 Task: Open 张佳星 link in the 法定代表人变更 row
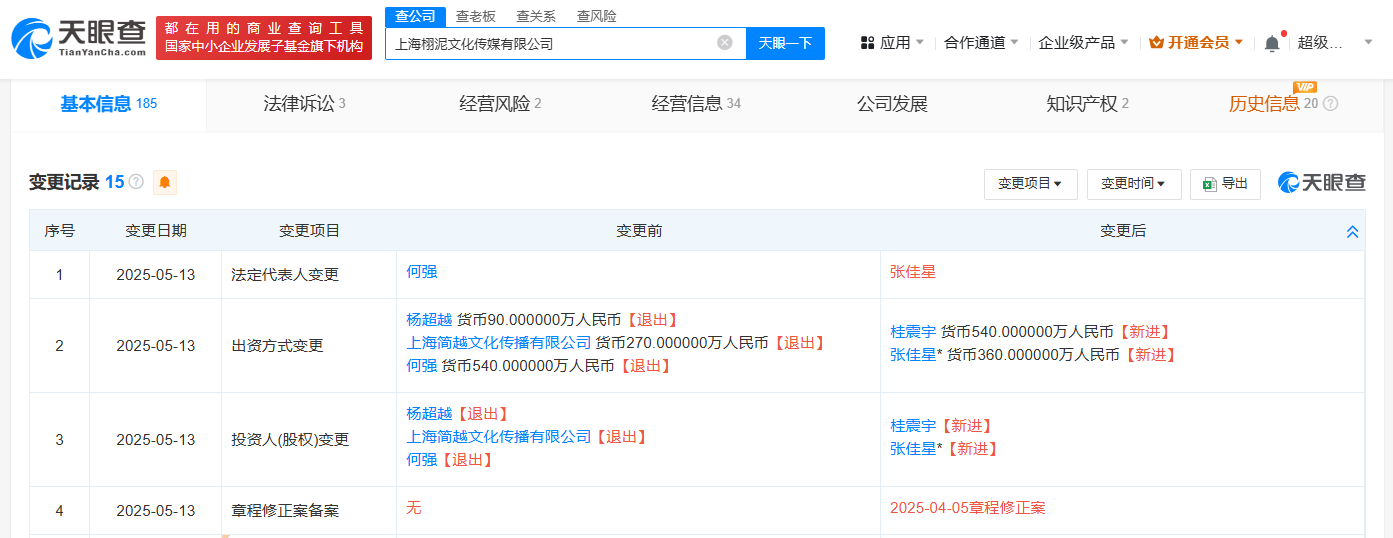(913, 271)
